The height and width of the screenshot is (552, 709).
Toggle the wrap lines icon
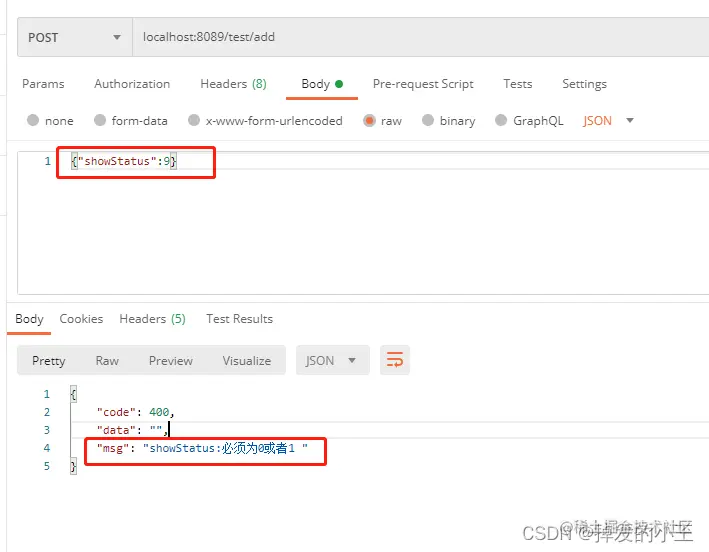coord(395,360)
